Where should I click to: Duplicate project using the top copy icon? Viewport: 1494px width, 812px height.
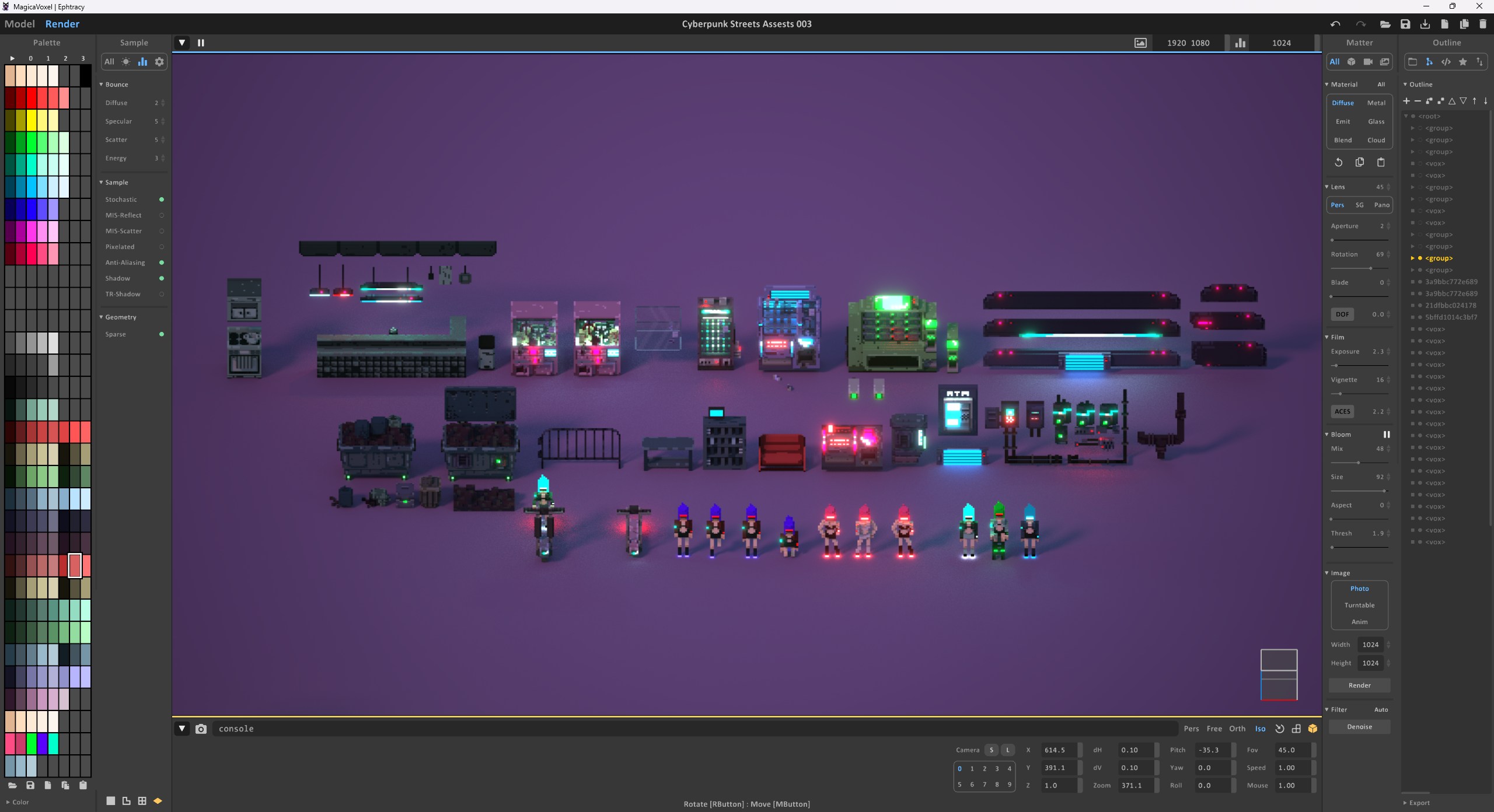[1464, 24]
